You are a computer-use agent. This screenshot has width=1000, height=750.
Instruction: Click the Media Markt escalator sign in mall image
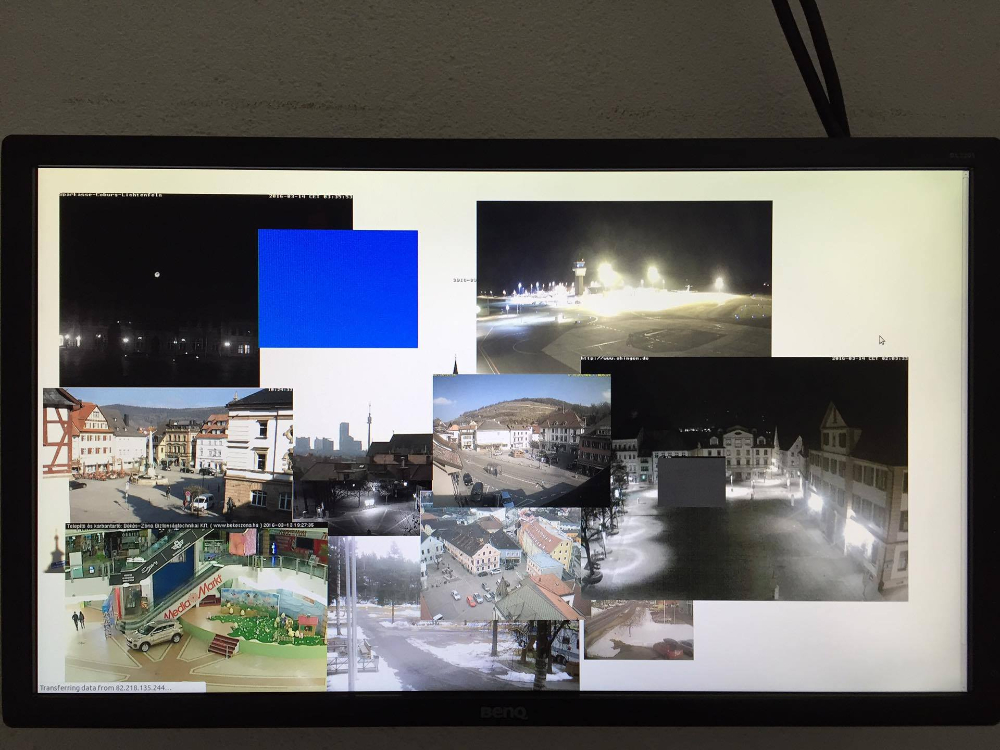click(x=193, y=596)
